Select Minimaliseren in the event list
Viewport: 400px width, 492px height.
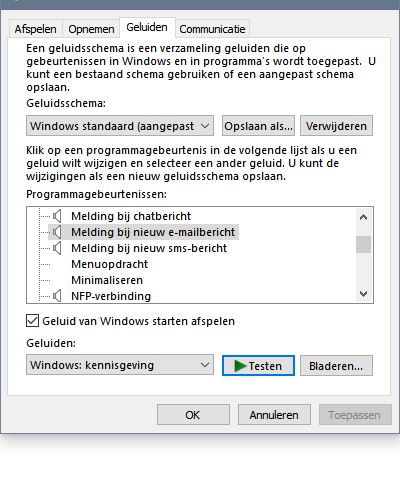107,280
